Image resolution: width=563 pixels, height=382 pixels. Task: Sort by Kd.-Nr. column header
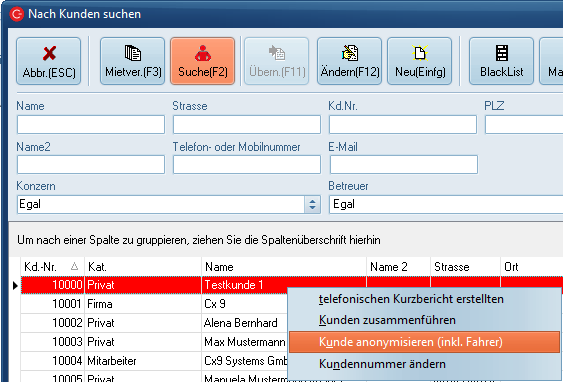53,267
